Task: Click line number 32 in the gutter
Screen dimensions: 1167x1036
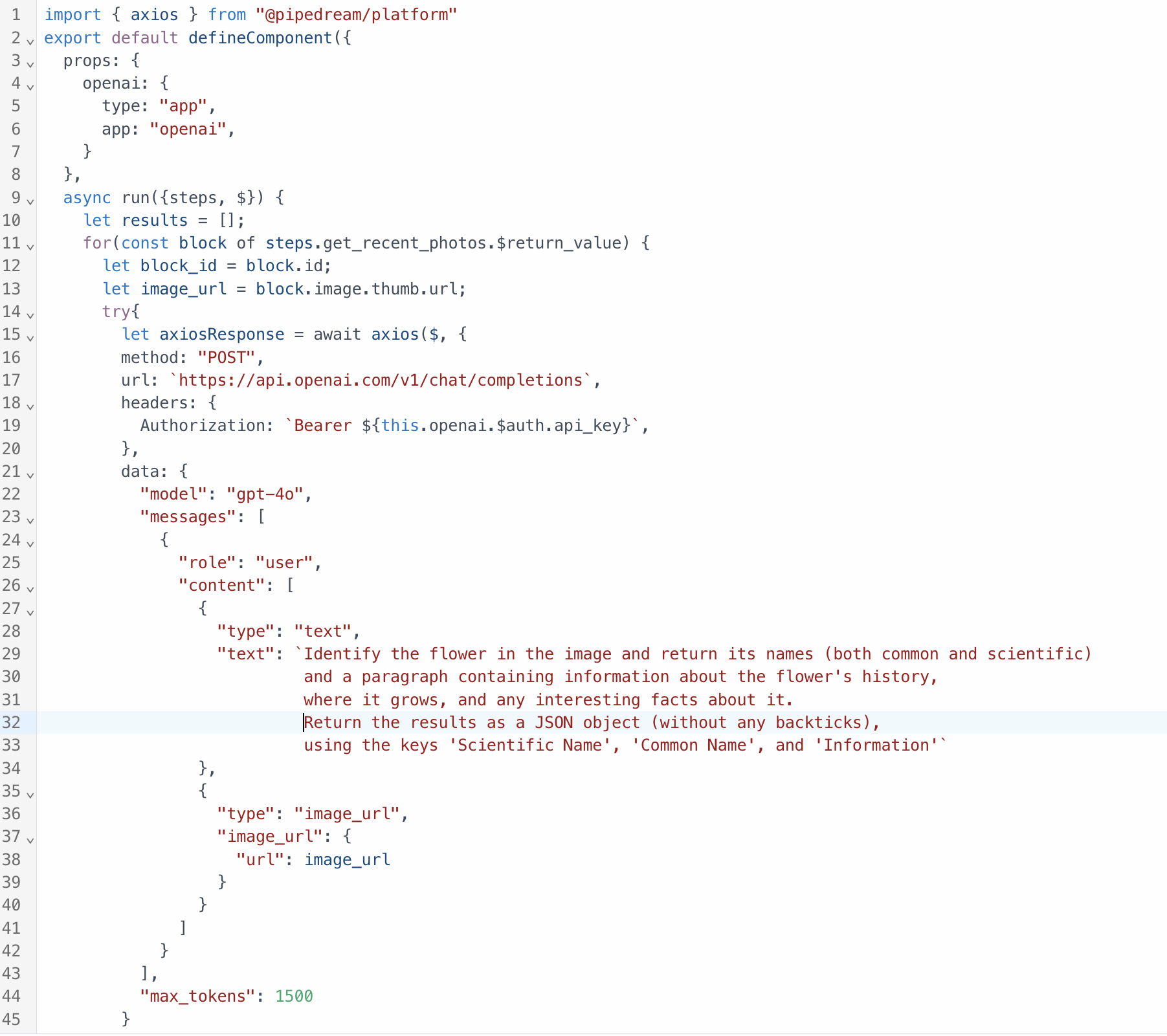Action: click(12, 722)
